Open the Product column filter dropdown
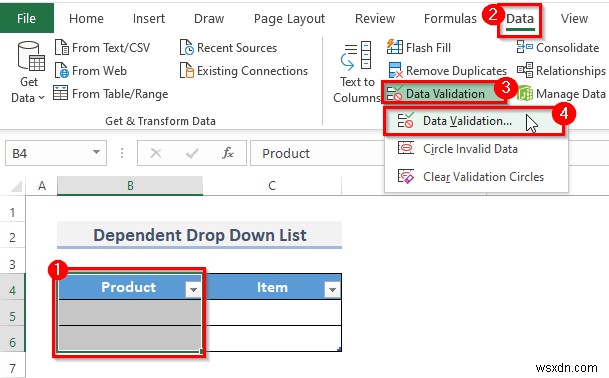Viewport: 609px width, 378px height. (193, 289)
